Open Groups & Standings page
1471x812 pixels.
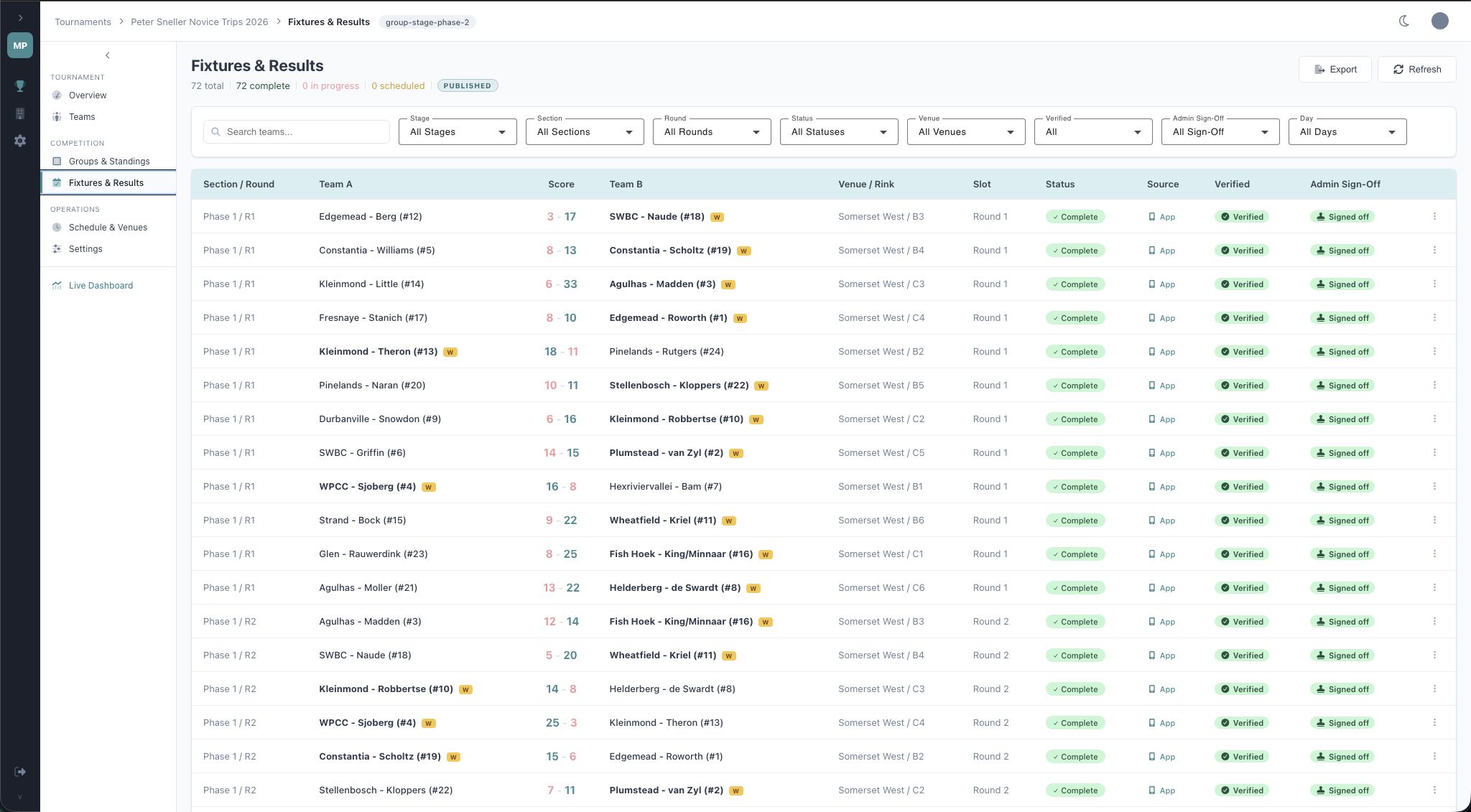point(108,162)
